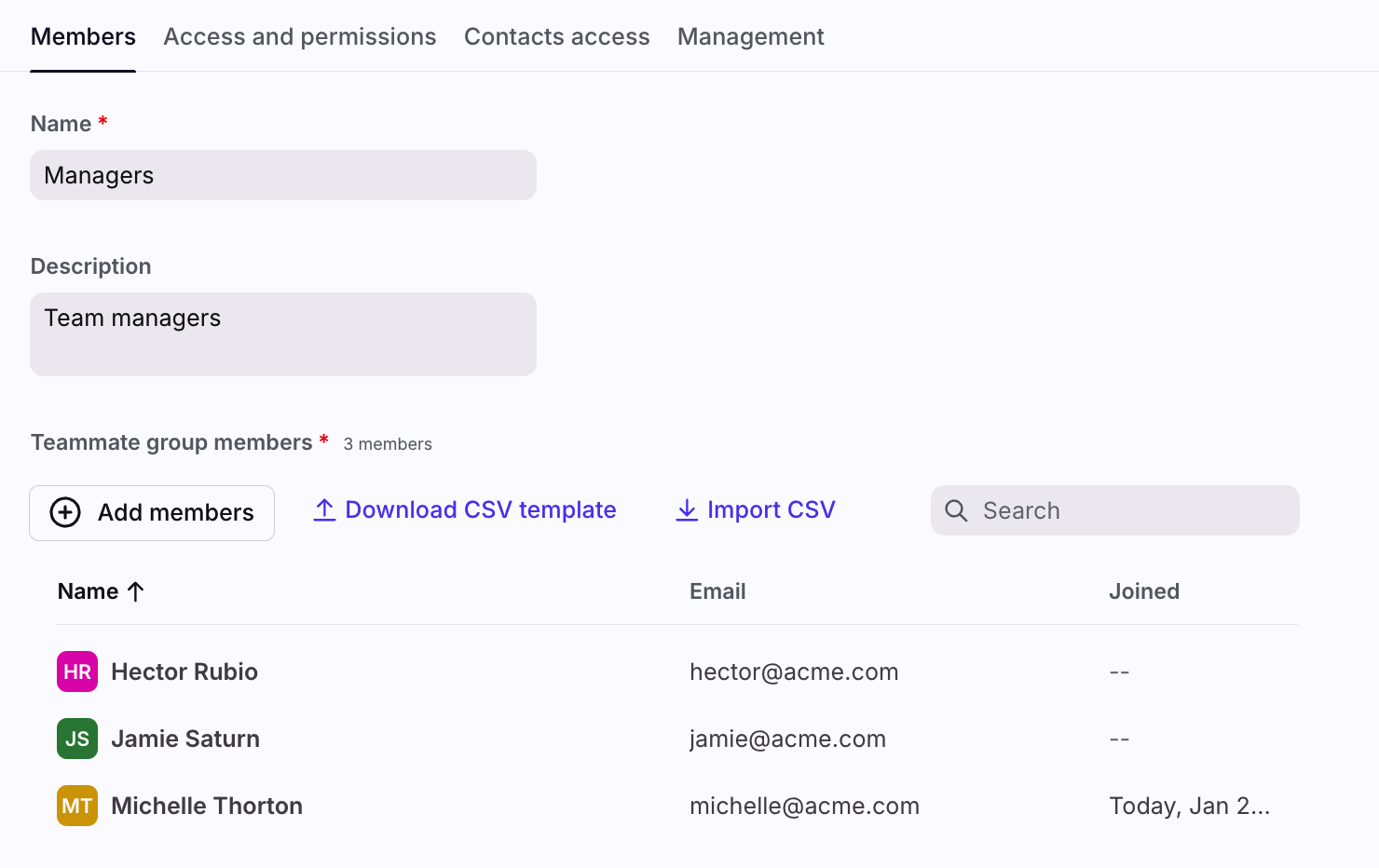The height and width of the screenshot is (868, 1379).
Task: Click the sort arrow next to Name column
Action: (x=135, y=591)
